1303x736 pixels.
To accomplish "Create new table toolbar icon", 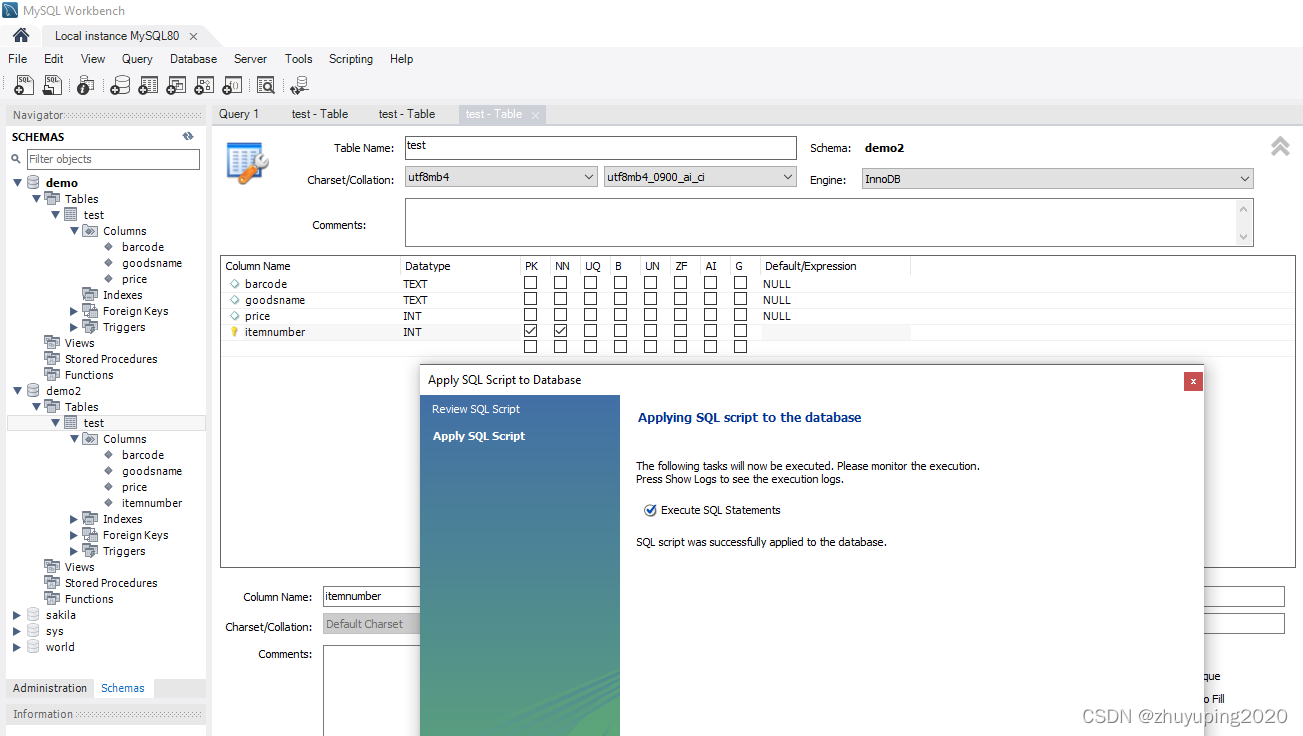I will click(x=148, y=86).
